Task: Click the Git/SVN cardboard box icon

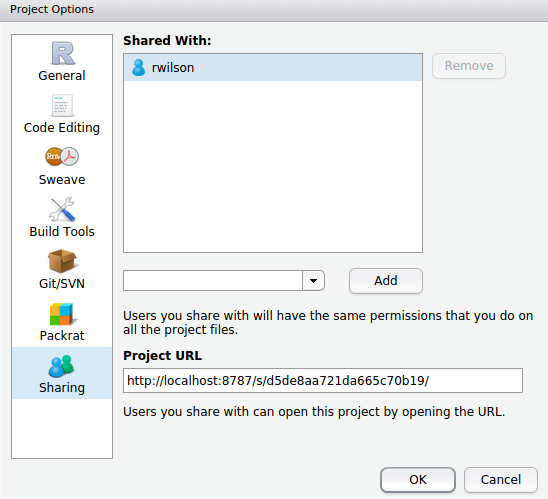Action: (62, 261)
